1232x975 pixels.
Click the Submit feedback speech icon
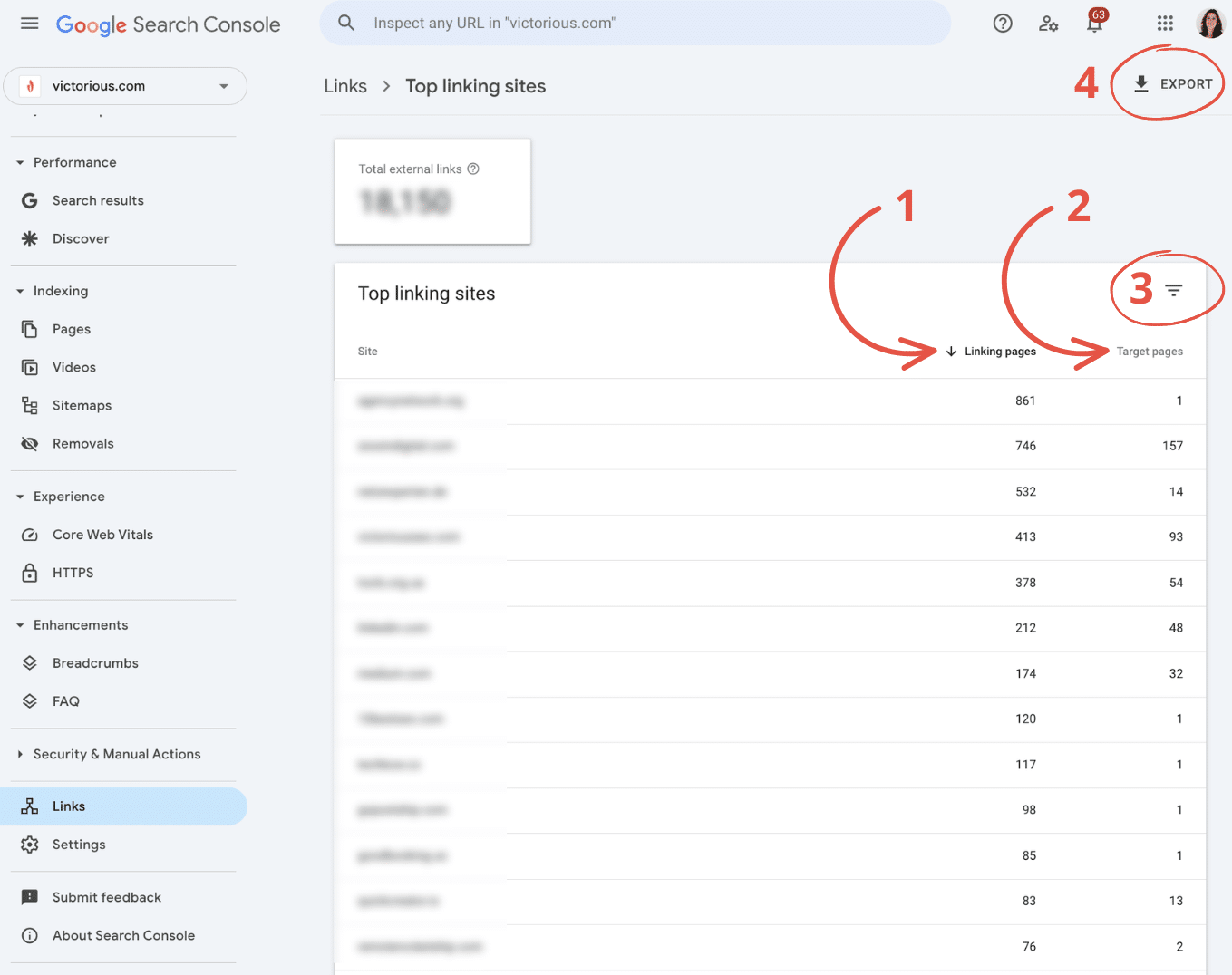(x=30, y=897)
